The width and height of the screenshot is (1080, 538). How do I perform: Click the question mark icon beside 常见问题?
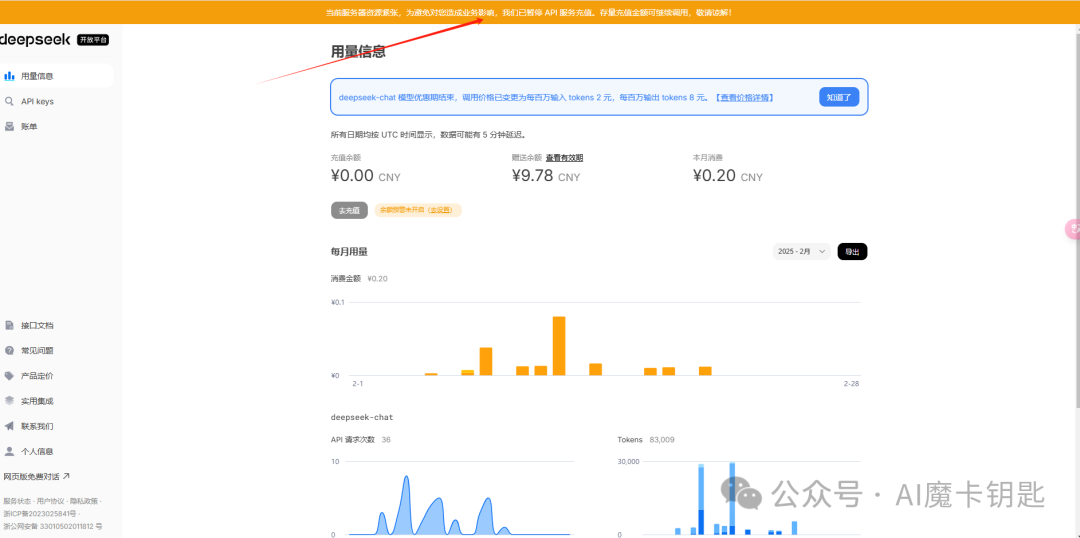tap(9, 351)
